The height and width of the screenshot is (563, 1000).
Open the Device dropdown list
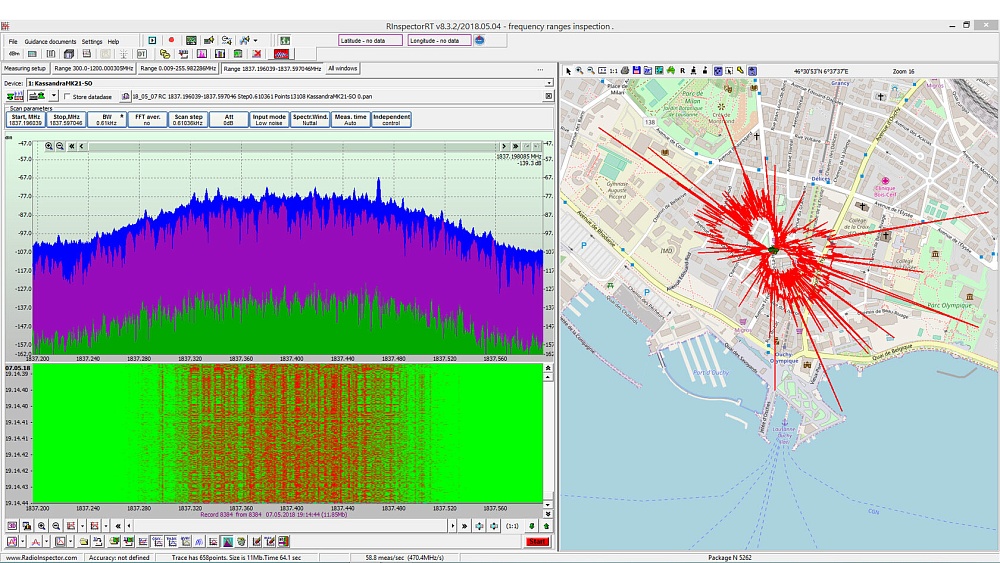pyautogui.click(x=550, y=83)
